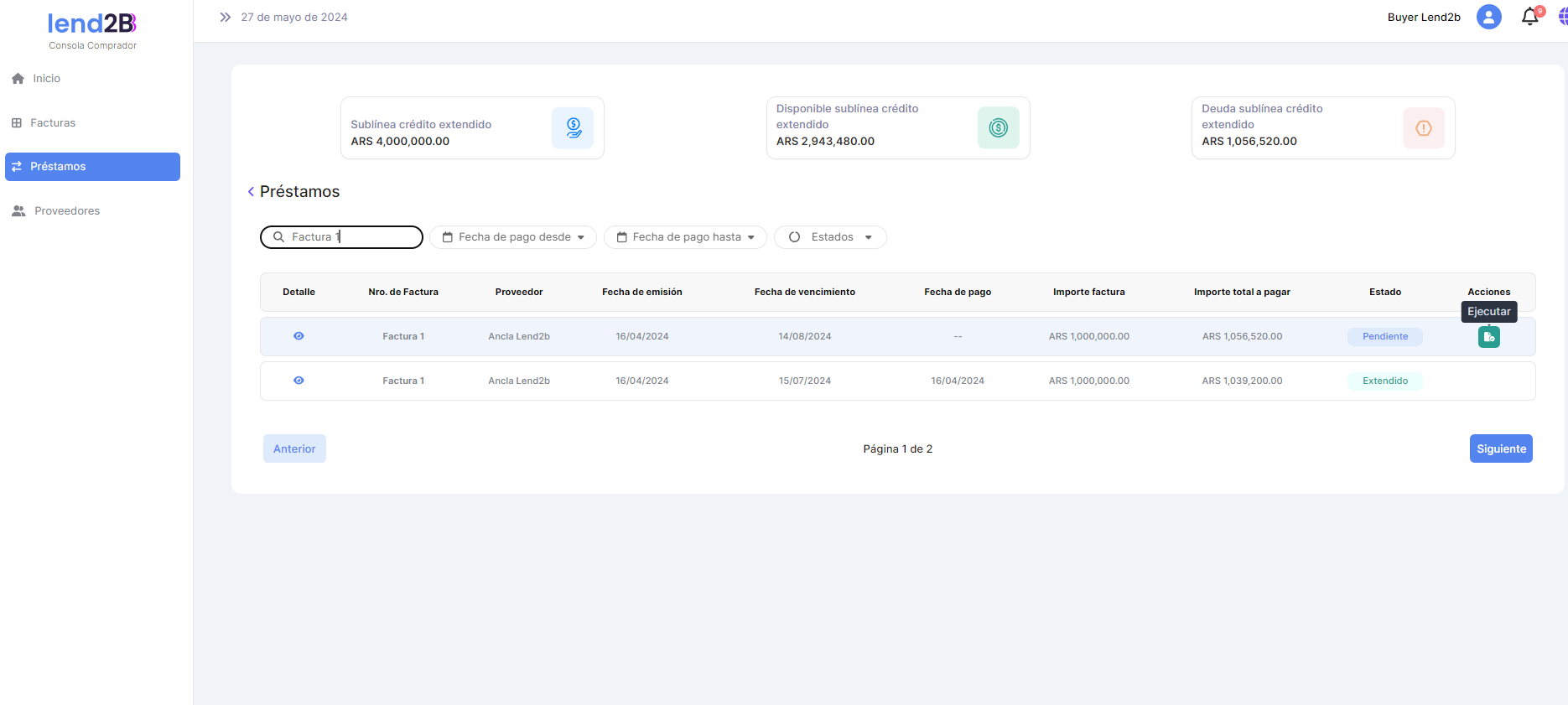Click the Sublínea crédito extendido card icon

(x=573, y=128)
